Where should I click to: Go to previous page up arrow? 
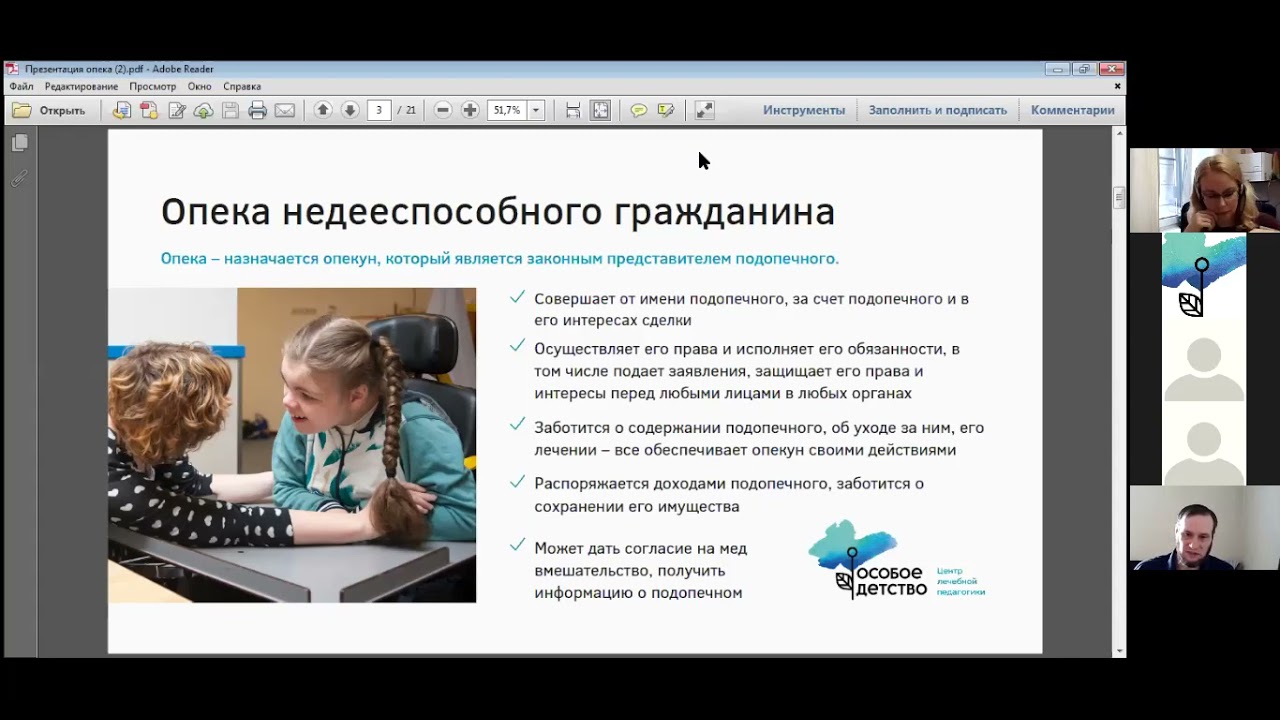point(323,110)
